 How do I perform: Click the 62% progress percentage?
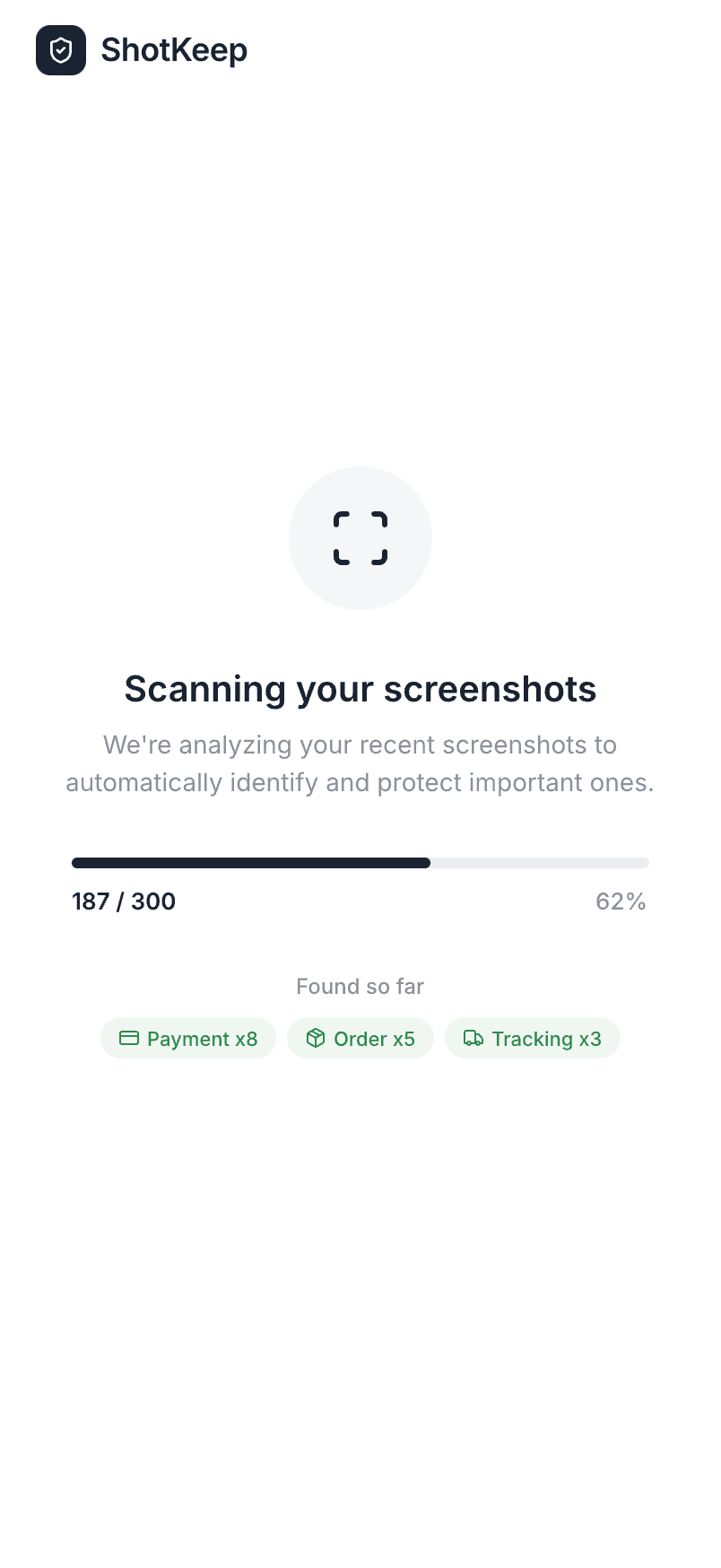coord(621,902)
